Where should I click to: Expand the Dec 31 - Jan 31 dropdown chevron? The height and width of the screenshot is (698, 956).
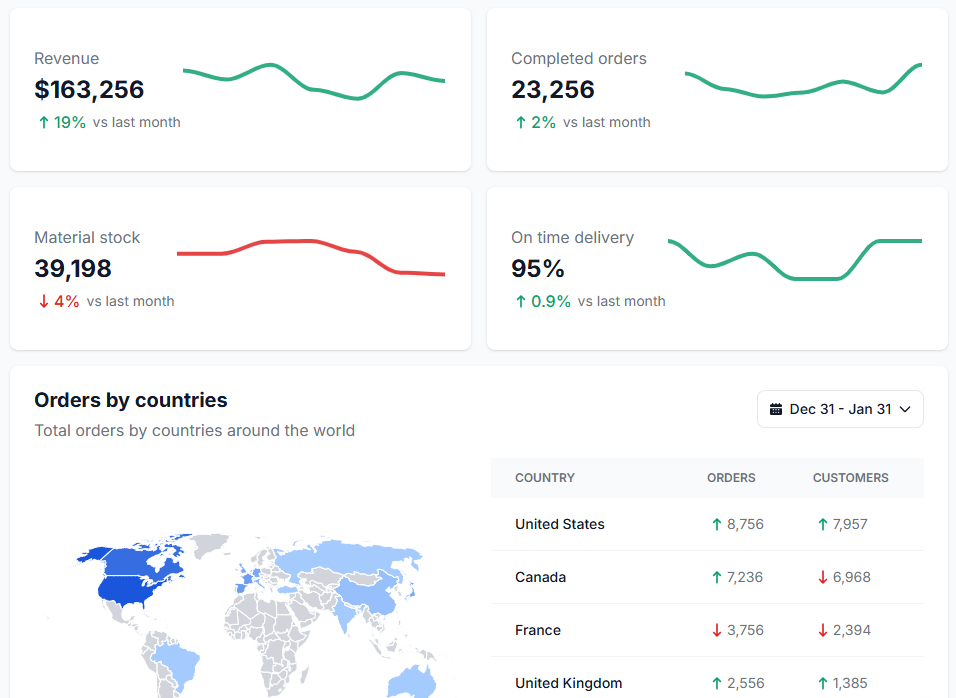[x=905, y=409]
